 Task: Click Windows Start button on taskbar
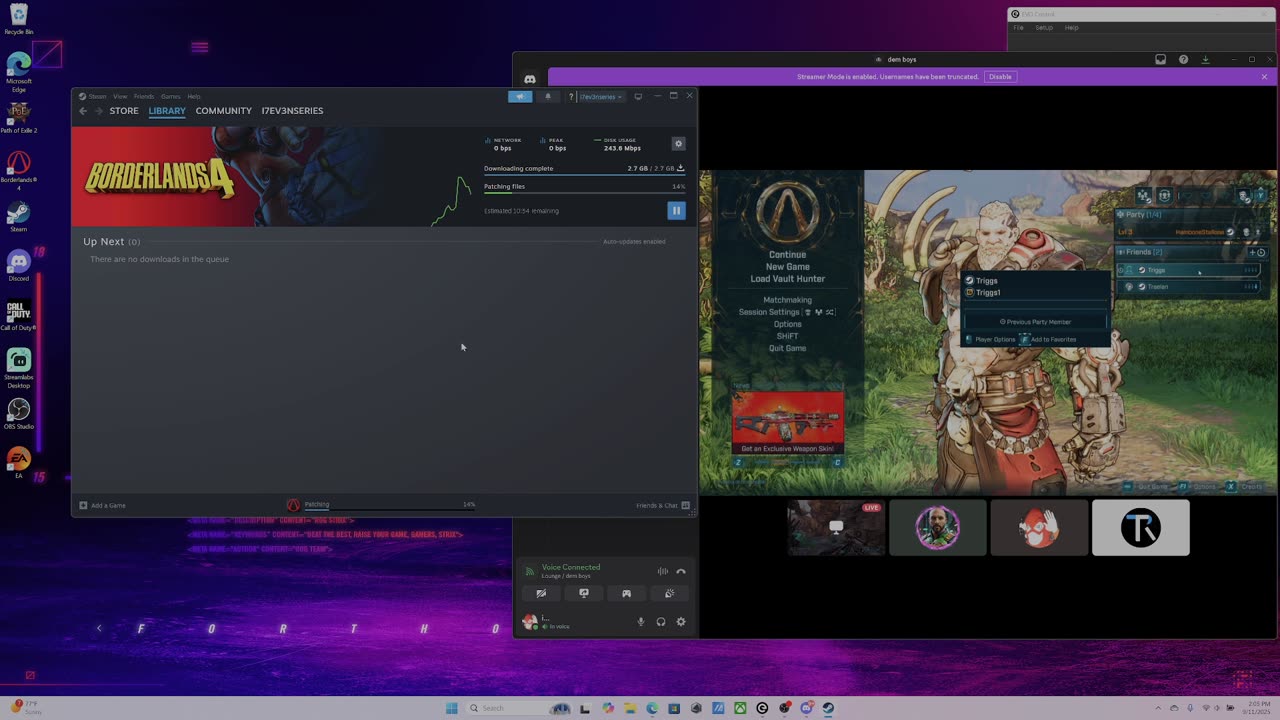tap(451, 708)
